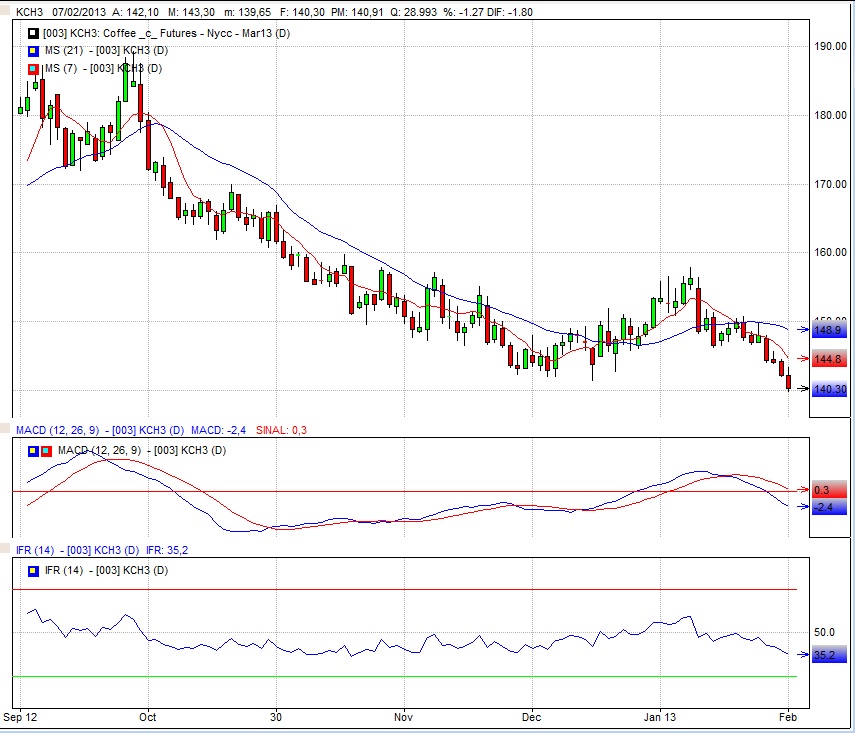Click the blue-yellow MACD legend icon
This screenshot has width=855, height=733.
tap(33, 451)
